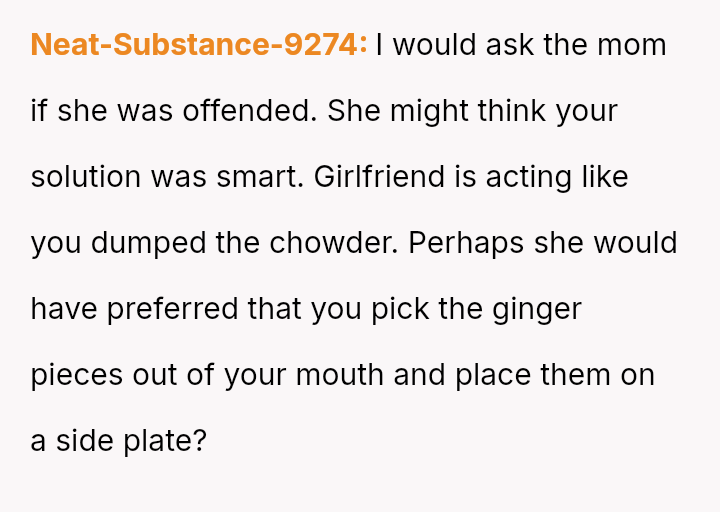720x512 pixels.
Task: Click the word "place" in the comment
Action: coord(493,375)
